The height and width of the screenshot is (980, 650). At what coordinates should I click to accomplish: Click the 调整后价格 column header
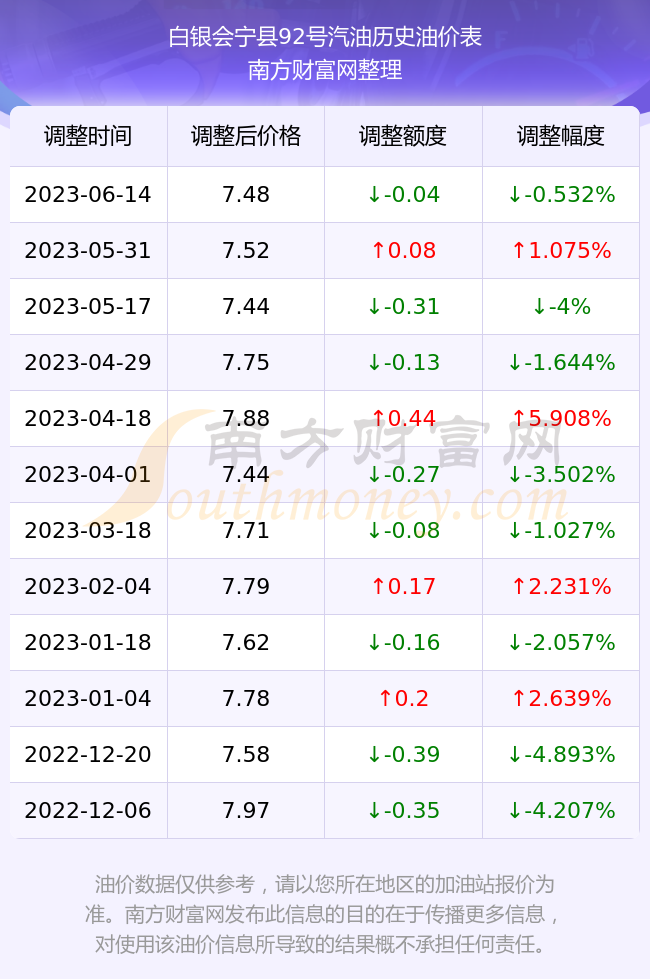click(246, 136)
